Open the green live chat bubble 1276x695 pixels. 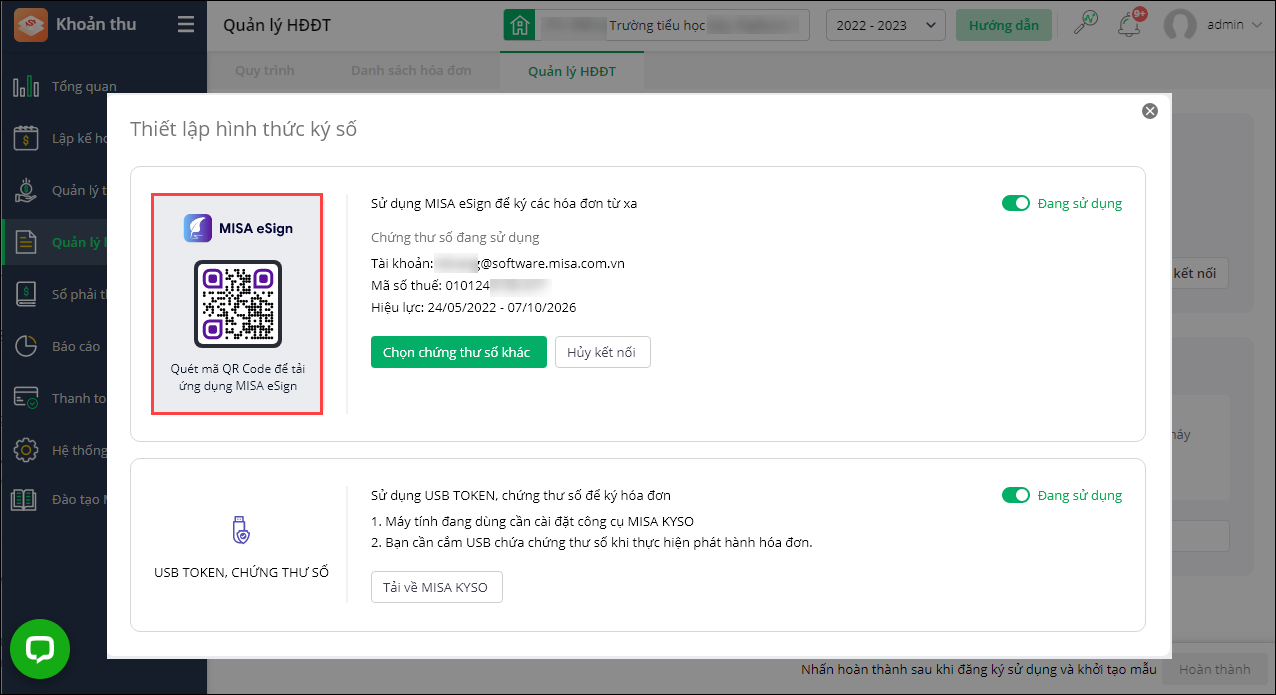pos(40,650)
